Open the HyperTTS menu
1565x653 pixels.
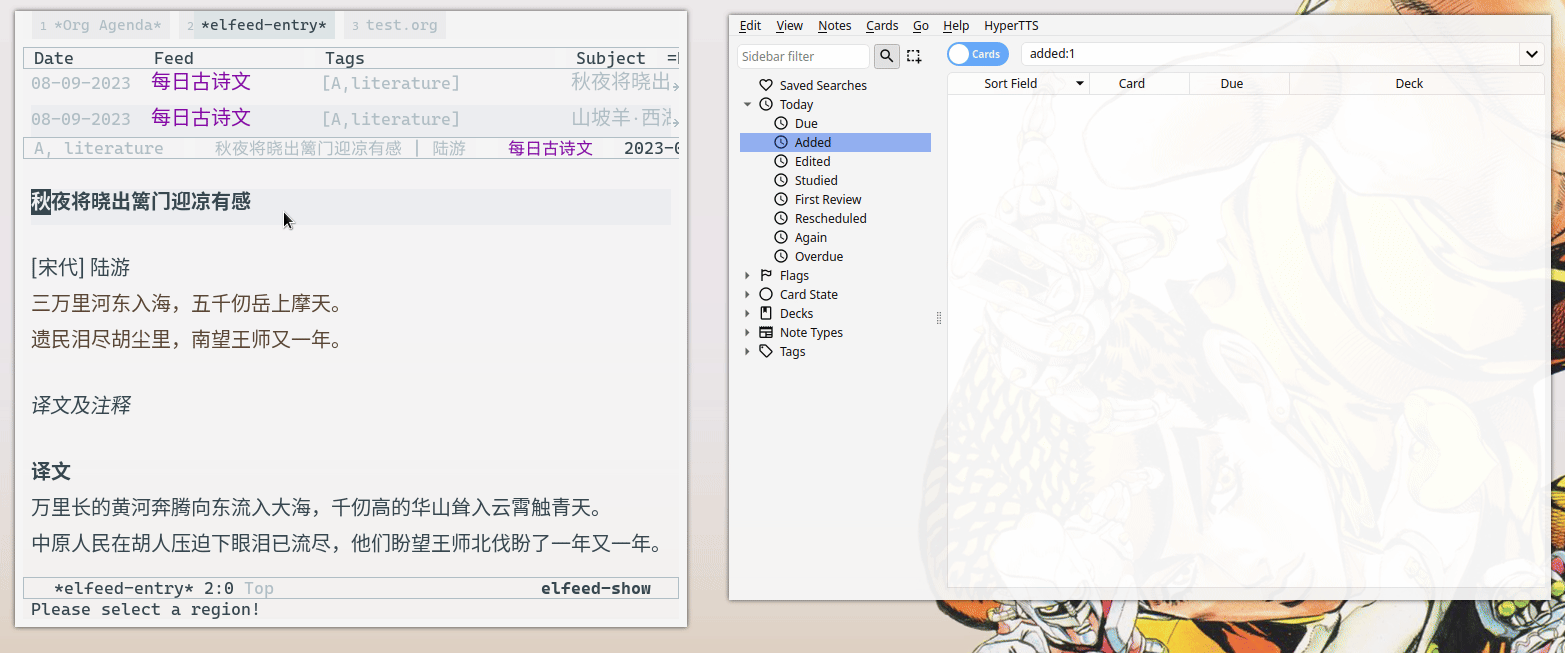[1011, 25]
